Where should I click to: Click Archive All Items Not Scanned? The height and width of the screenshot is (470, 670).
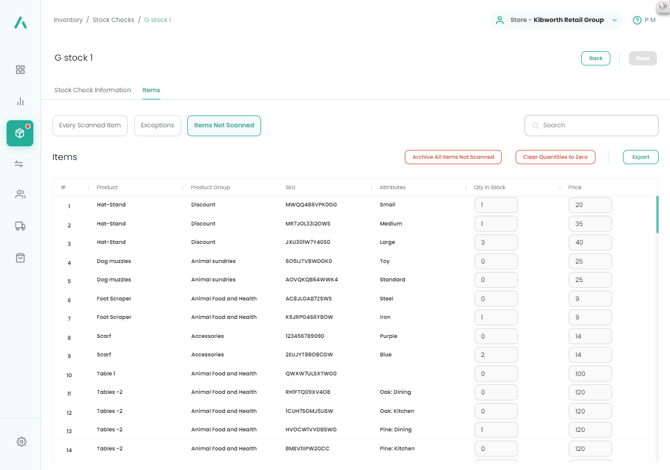click(x=453, y=157)
